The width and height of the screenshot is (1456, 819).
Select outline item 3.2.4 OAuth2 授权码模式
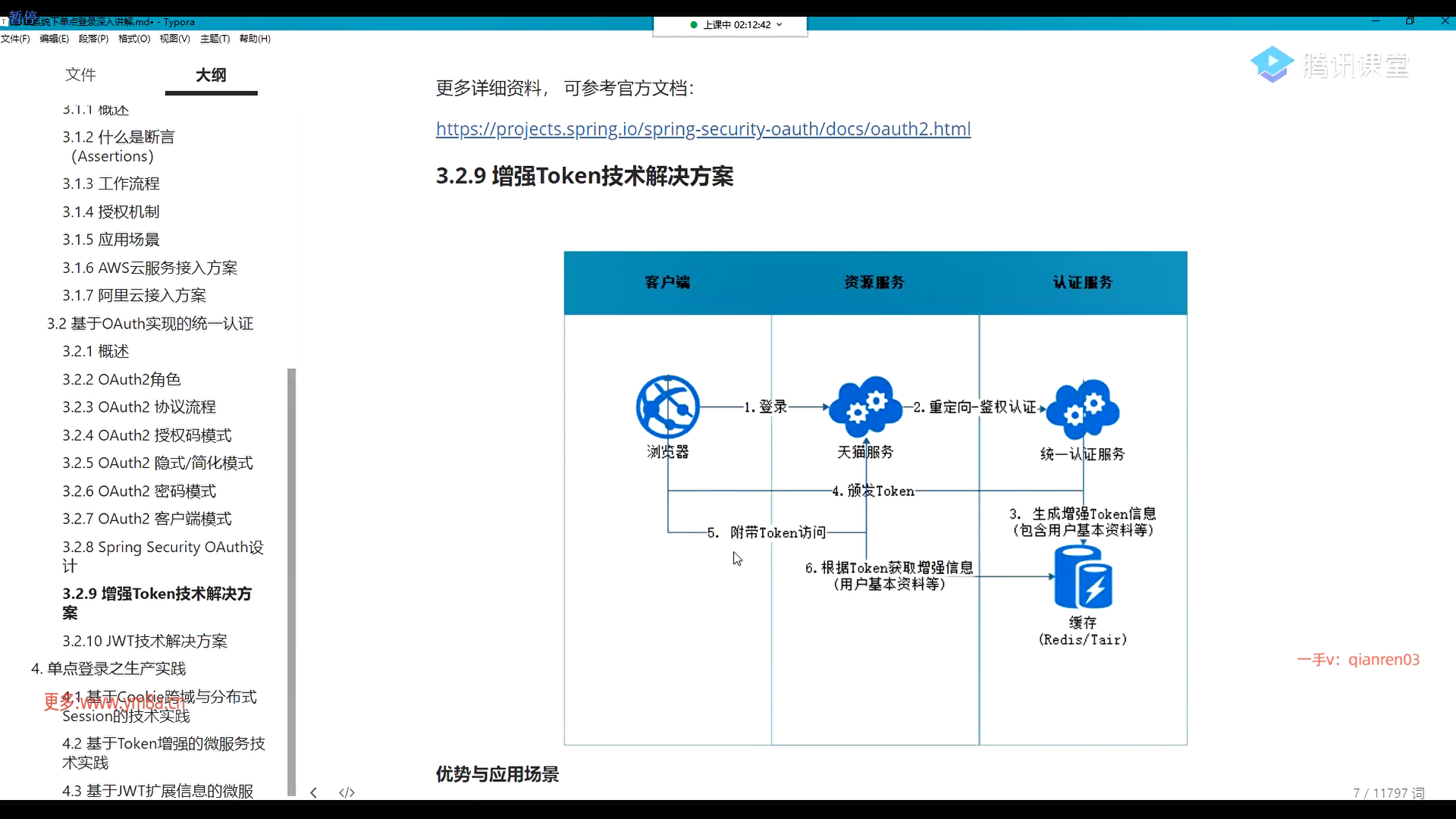[x=147, y=435]
